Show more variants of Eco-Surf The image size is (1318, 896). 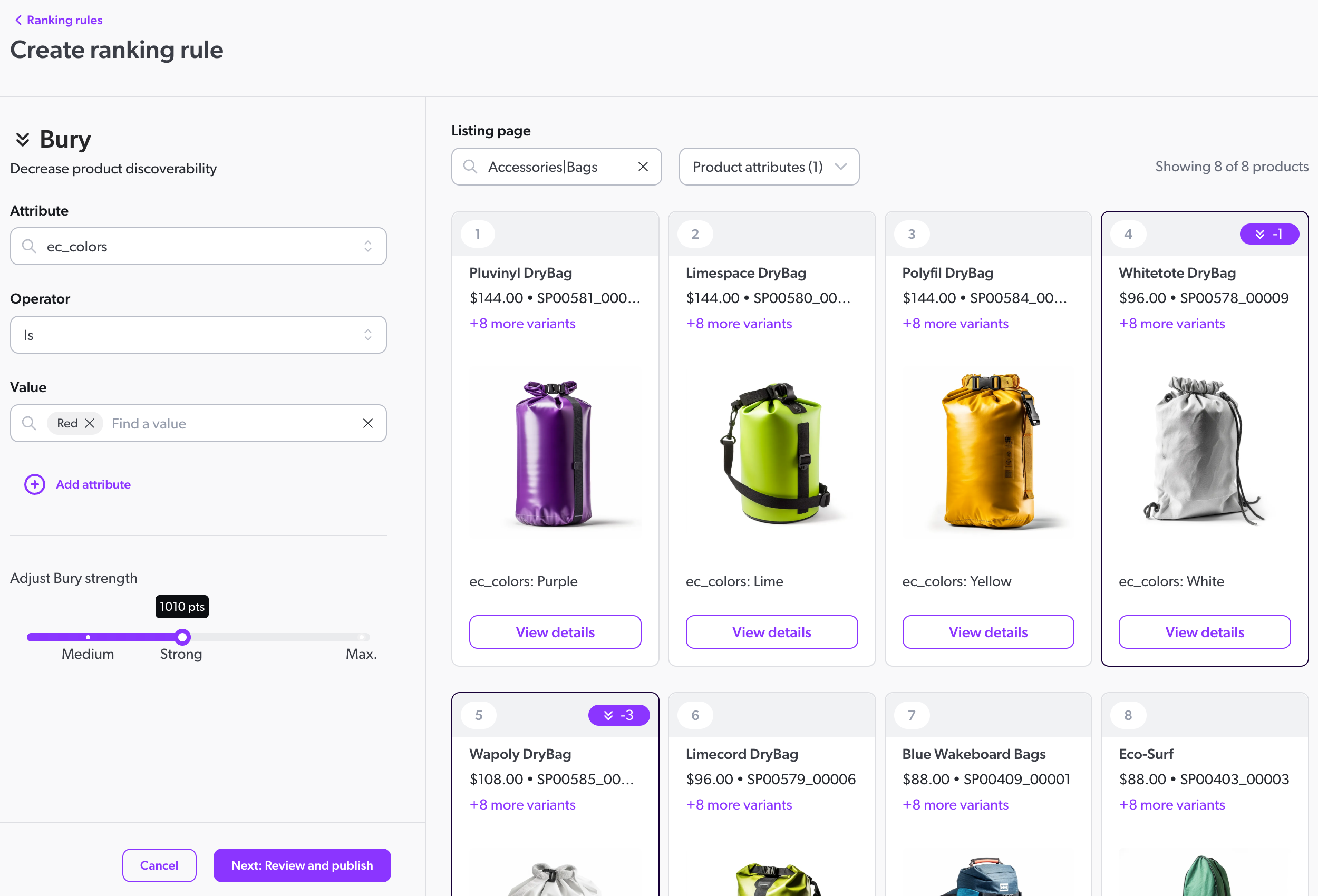(x=1171, y=805)
